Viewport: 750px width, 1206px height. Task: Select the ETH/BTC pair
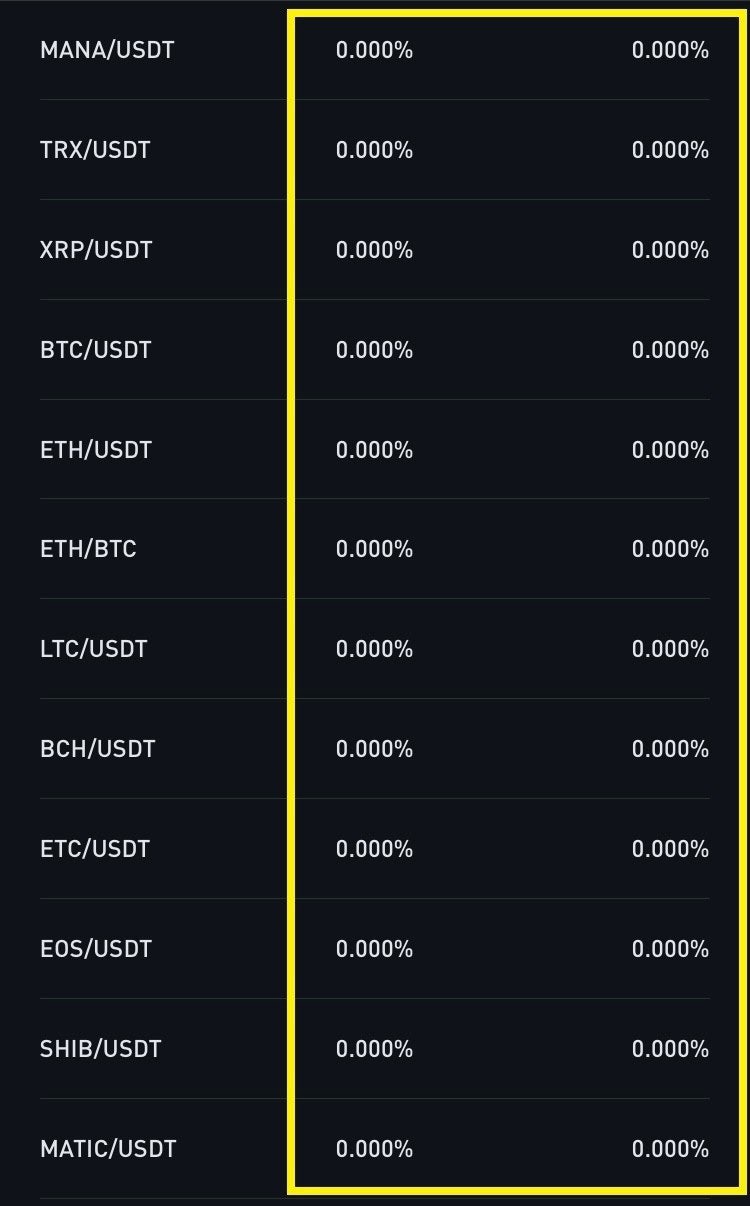click(x=88, y=549)
